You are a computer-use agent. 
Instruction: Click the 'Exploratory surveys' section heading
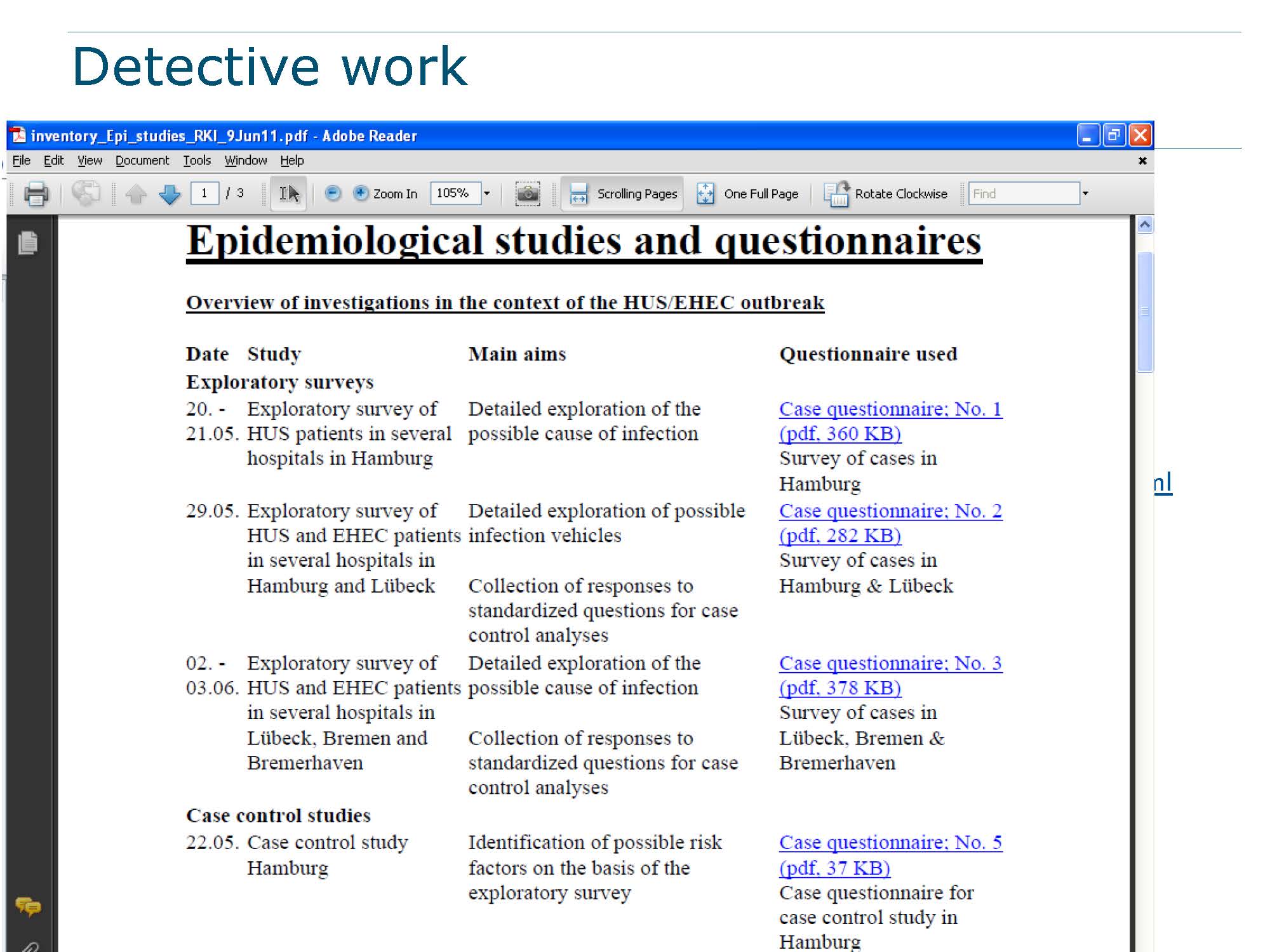point(279,382)
